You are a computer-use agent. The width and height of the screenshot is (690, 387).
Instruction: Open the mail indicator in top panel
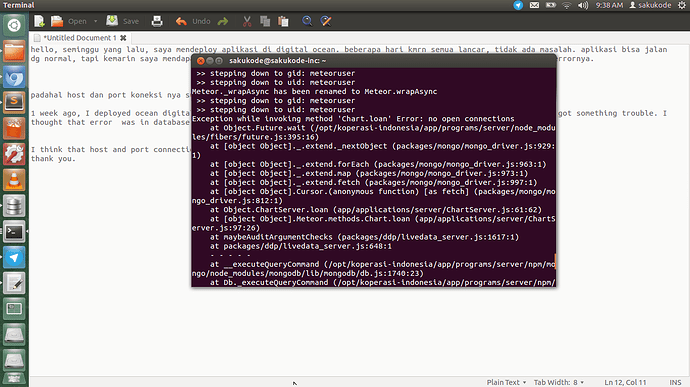pos(534,5)
